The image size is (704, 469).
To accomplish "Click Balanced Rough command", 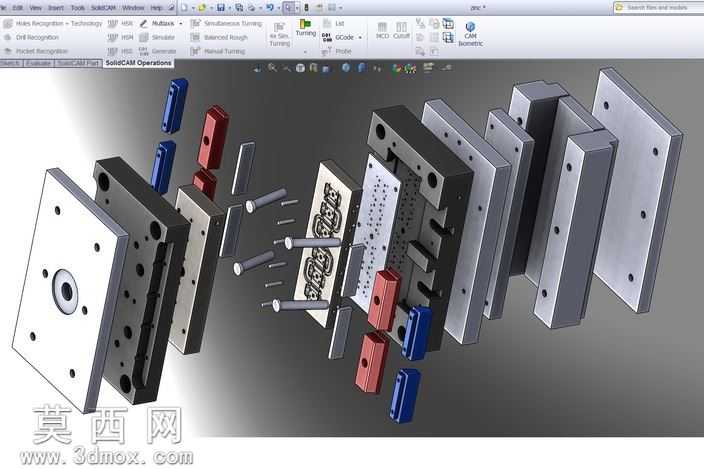I will [219, 37].
